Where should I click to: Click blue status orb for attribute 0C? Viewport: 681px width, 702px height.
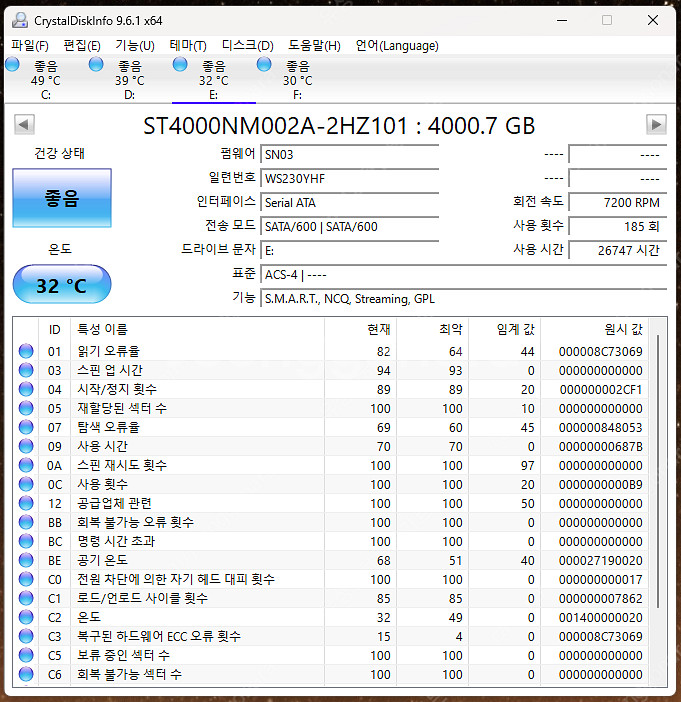pyautogui.click(x=26, y=484)
